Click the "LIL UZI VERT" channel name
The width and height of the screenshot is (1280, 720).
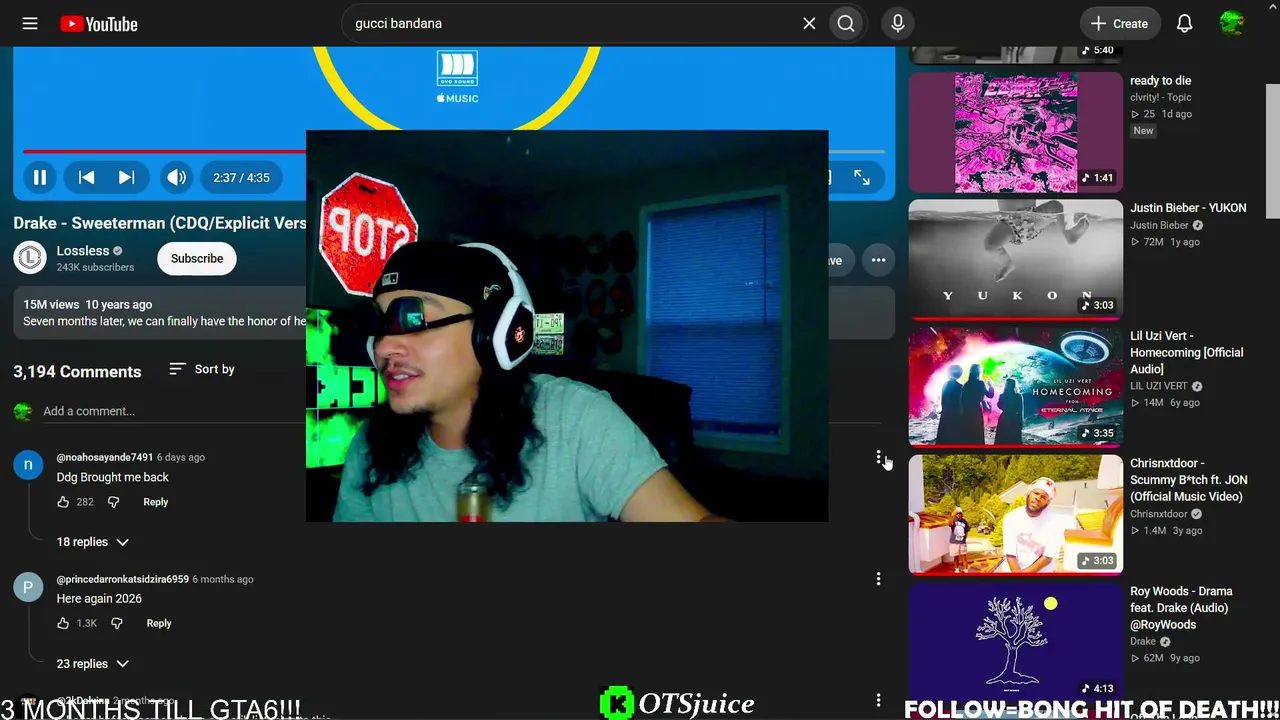(x=1159, y=386)
